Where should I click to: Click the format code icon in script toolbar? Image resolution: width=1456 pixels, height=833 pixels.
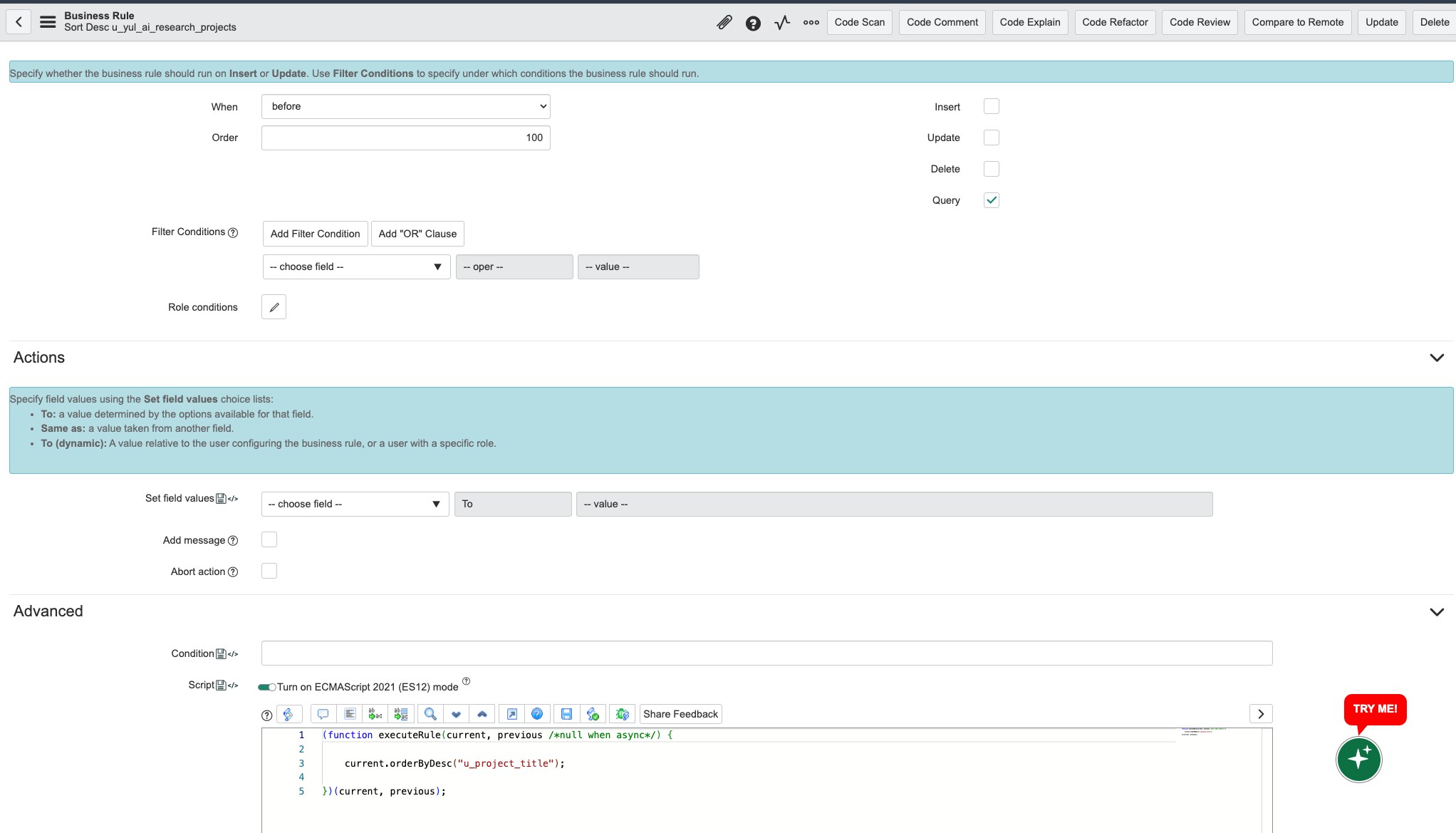[x=350, y=714]
